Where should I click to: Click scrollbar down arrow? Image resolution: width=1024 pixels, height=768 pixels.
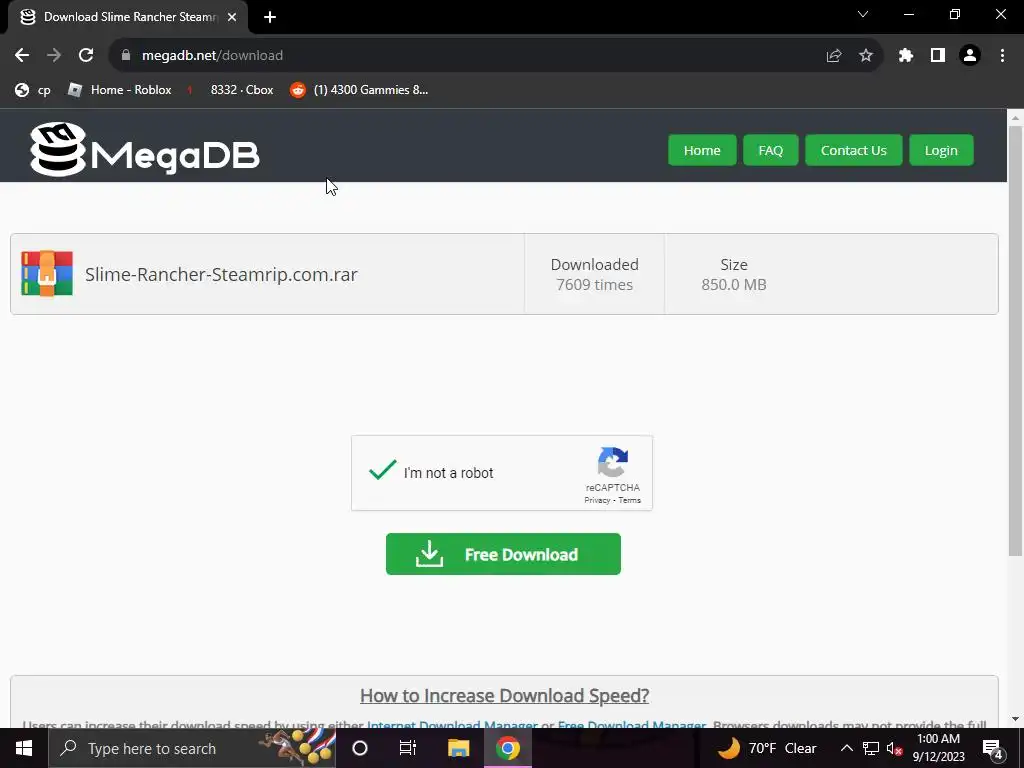(x=1015, y=719)
